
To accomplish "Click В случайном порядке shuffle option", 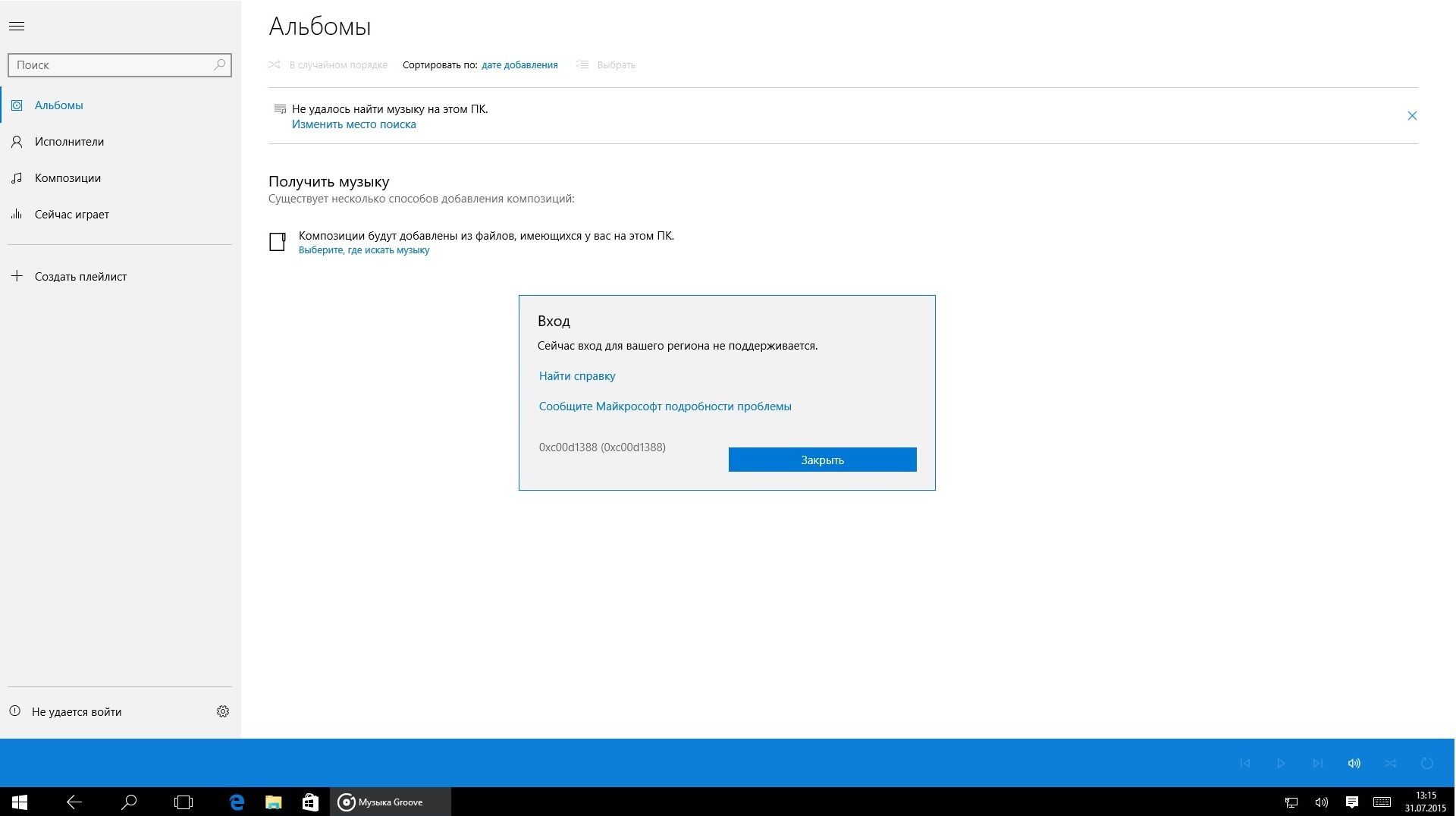I will pyautogui.click(x=328, y=65).
